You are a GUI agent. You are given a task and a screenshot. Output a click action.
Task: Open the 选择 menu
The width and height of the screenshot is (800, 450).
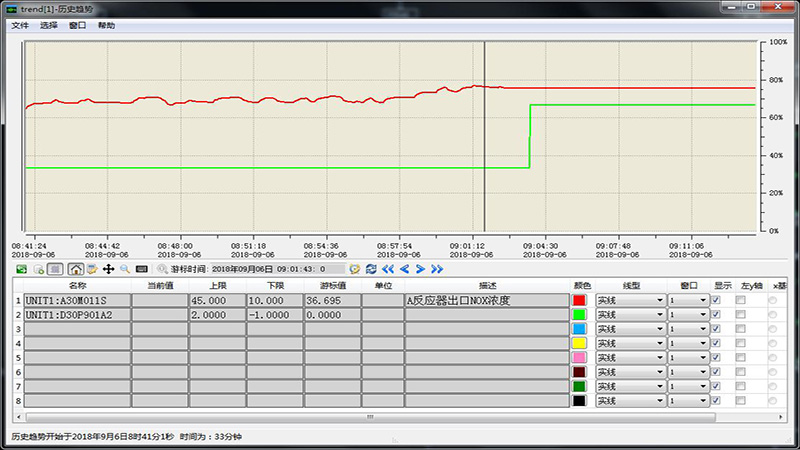[x=49, y=26]
